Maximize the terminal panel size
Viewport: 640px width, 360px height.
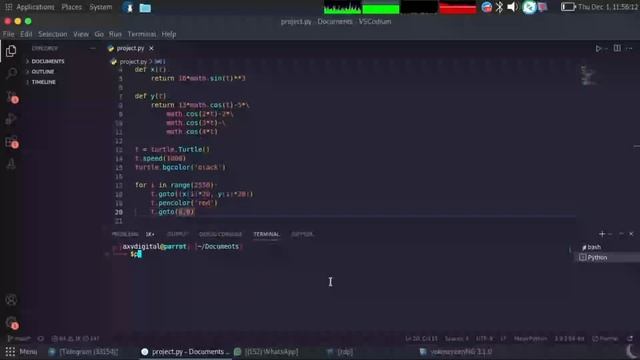pyautogui.click(x=621, y=234)
